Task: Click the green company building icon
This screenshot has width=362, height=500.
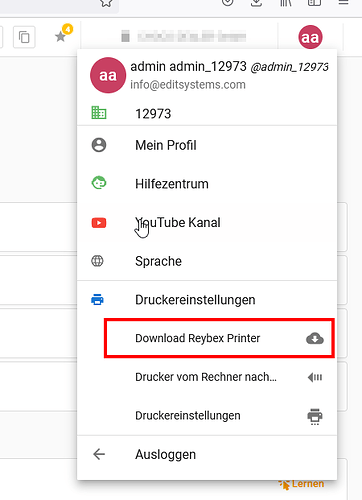Action: point(99,113)
